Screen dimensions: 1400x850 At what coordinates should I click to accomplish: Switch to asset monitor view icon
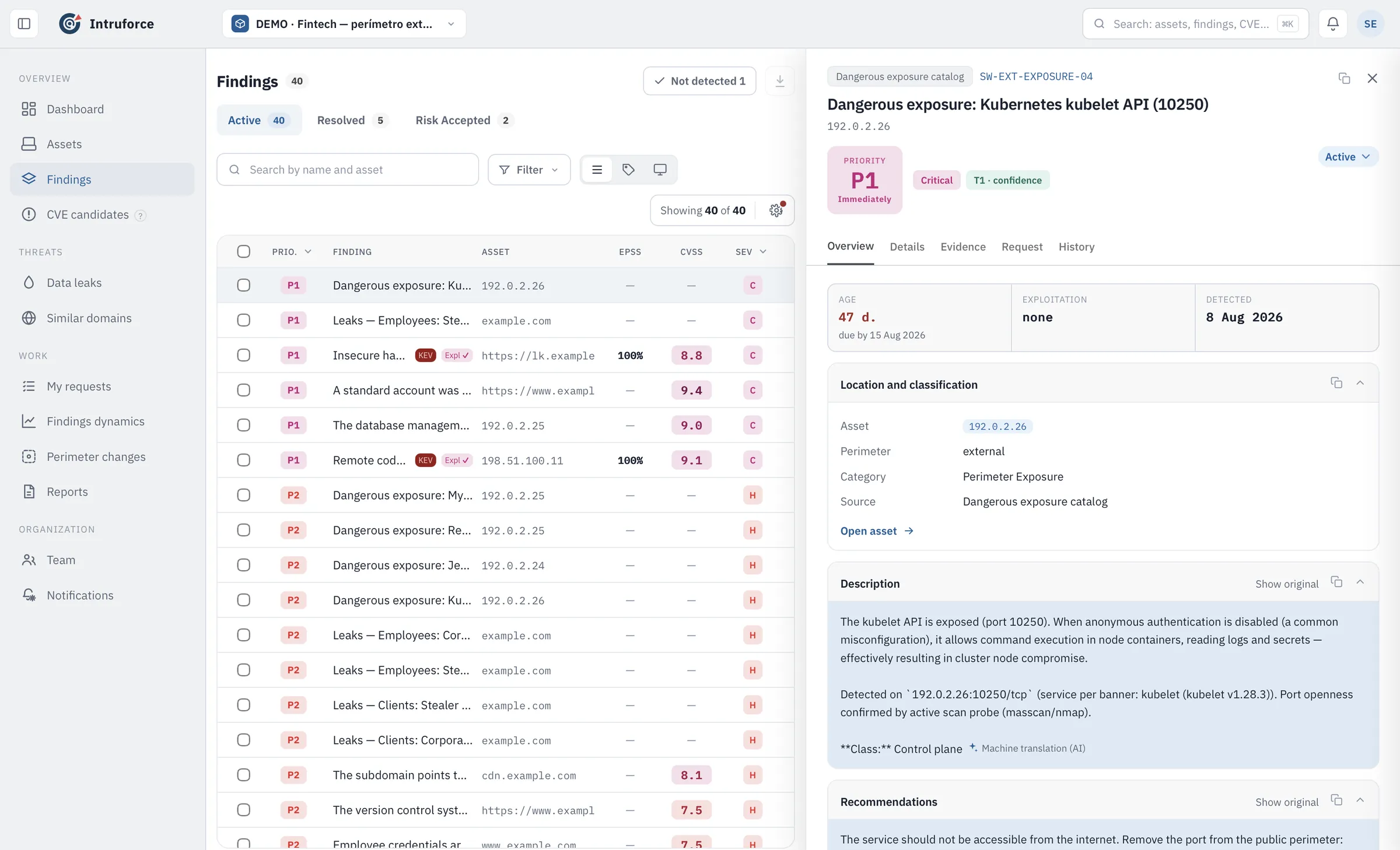(660, 170)
